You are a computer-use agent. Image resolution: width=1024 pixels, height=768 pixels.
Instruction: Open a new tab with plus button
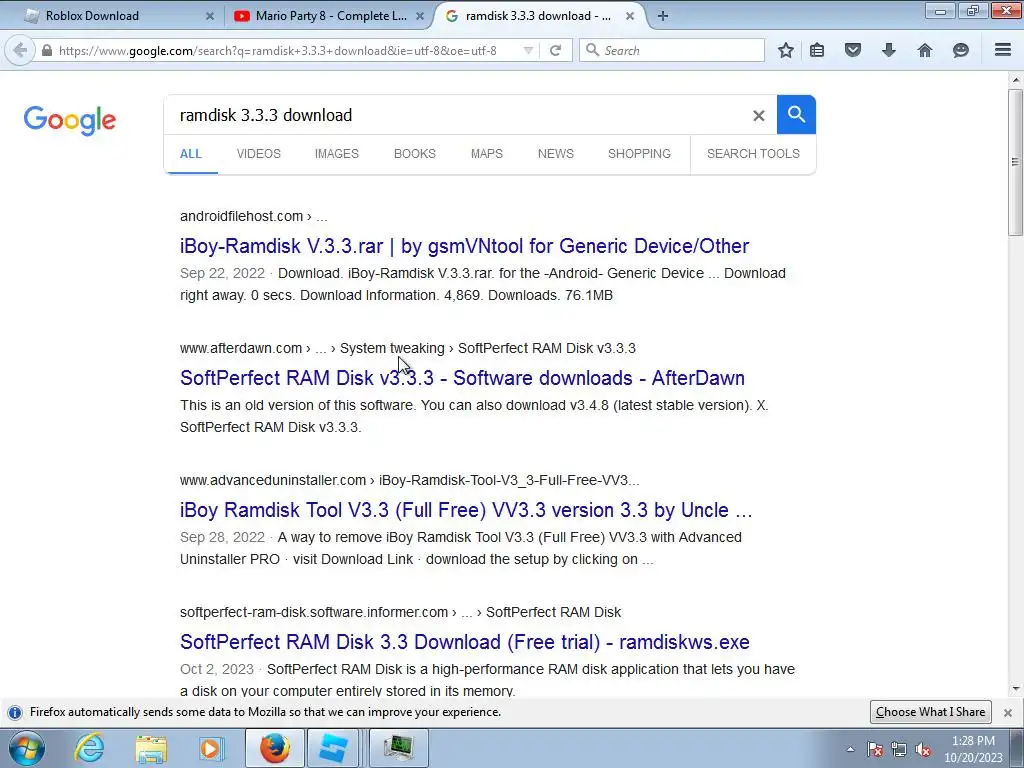tap(663, 16)
